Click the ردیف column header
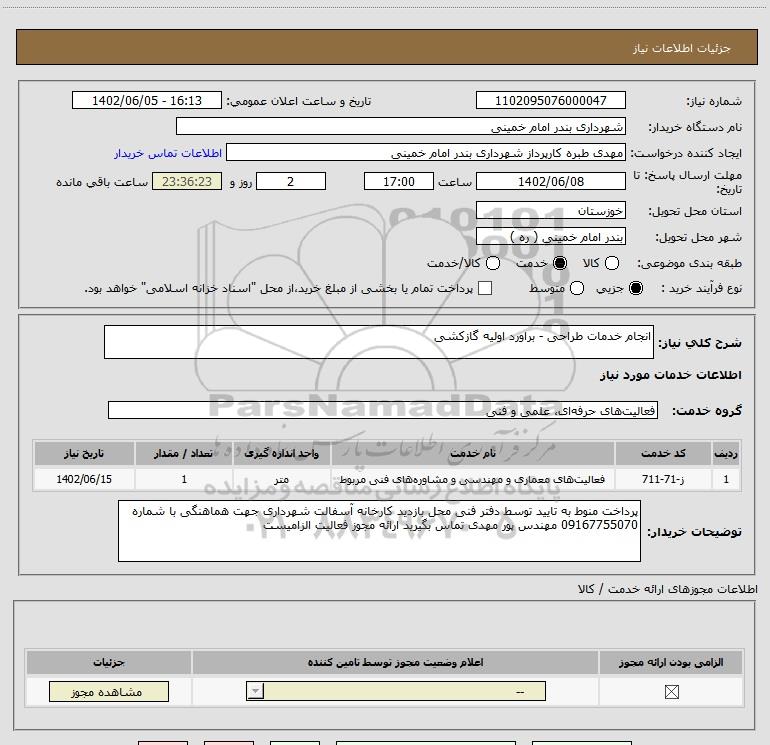770x745 pixels. coord(726,453)
